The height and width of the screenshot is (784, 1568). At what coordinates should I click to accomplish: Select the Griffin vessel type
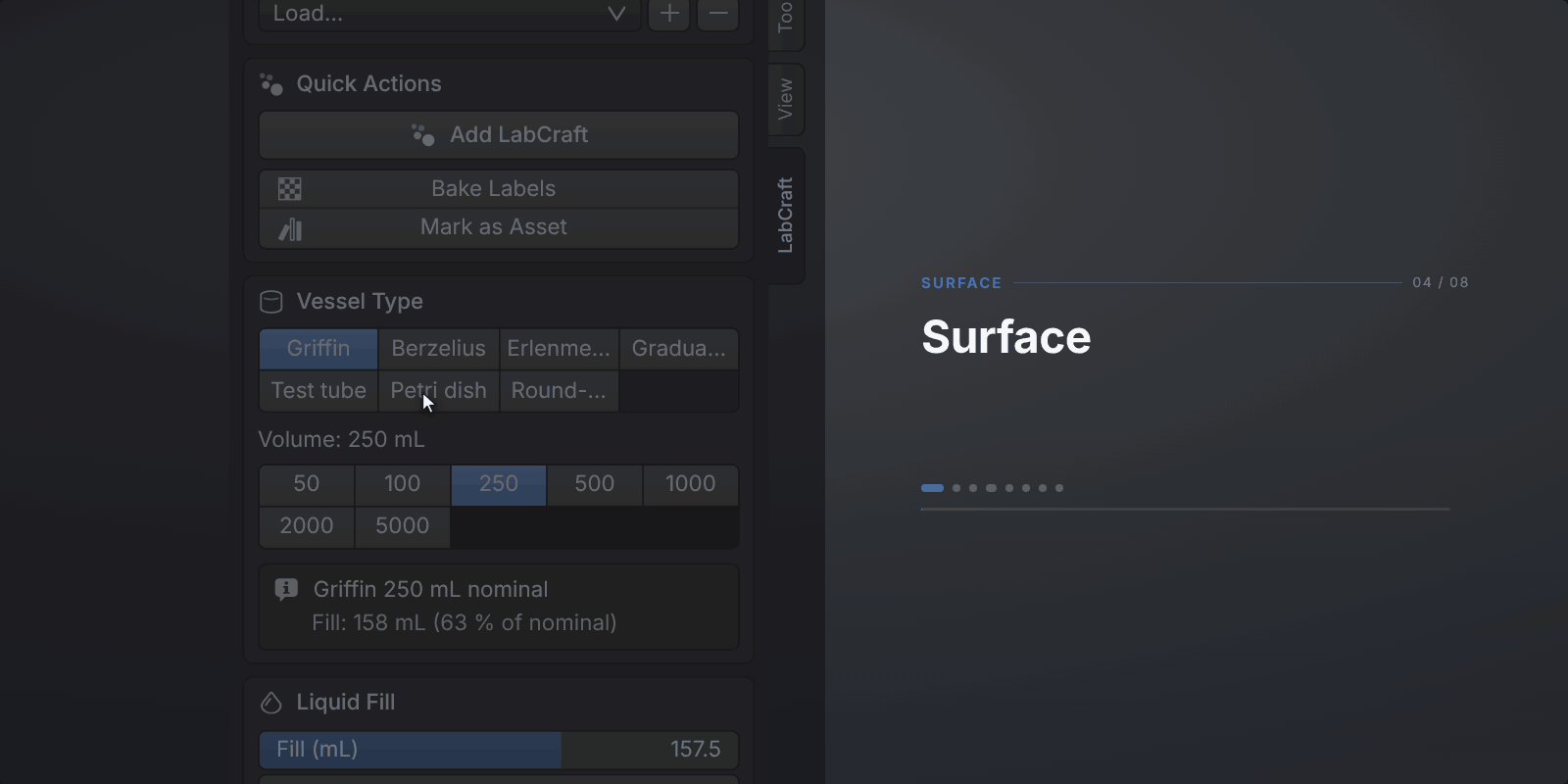[318, 349]
